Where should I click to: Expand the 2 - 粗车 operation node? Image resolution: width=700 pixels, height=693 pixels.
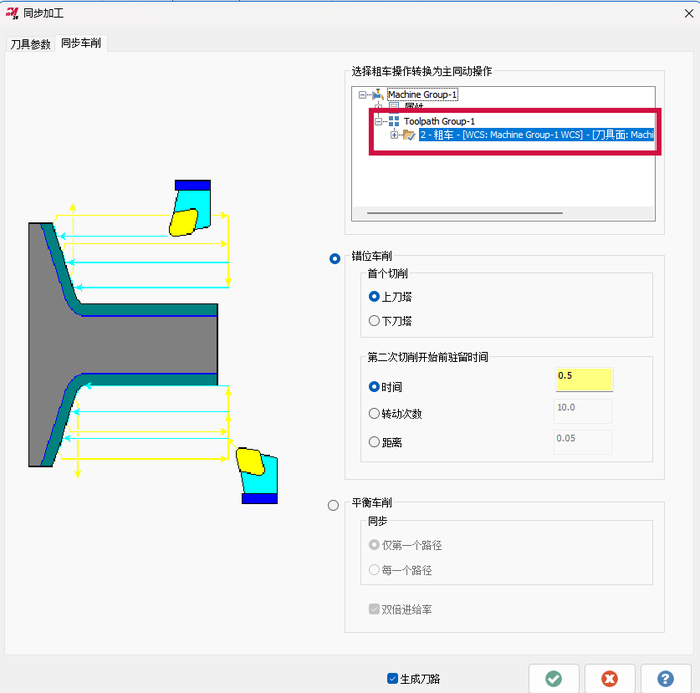395,135
